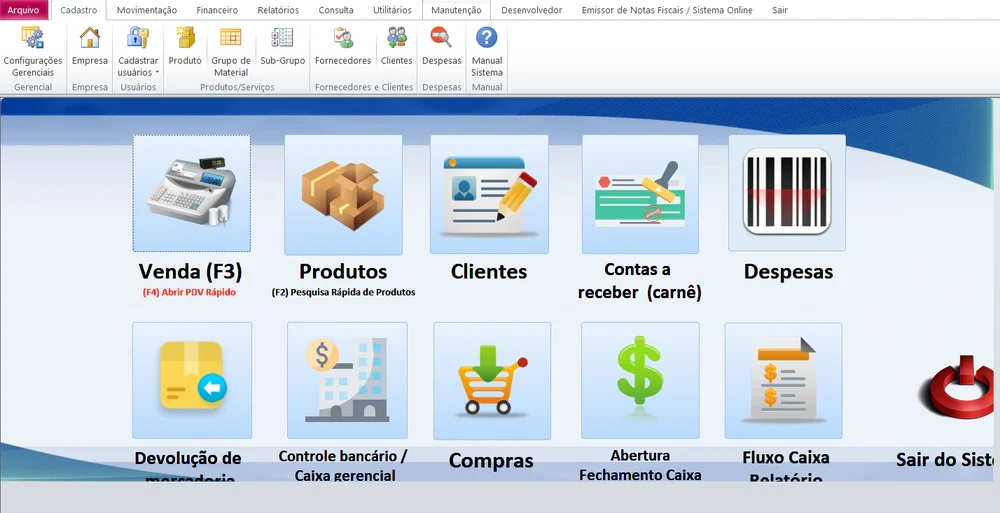This screenshot has width=1000, height=513.
Task: Click (F2) Pesquisa Rápida de Produtos text
Action: click(343, 292)
